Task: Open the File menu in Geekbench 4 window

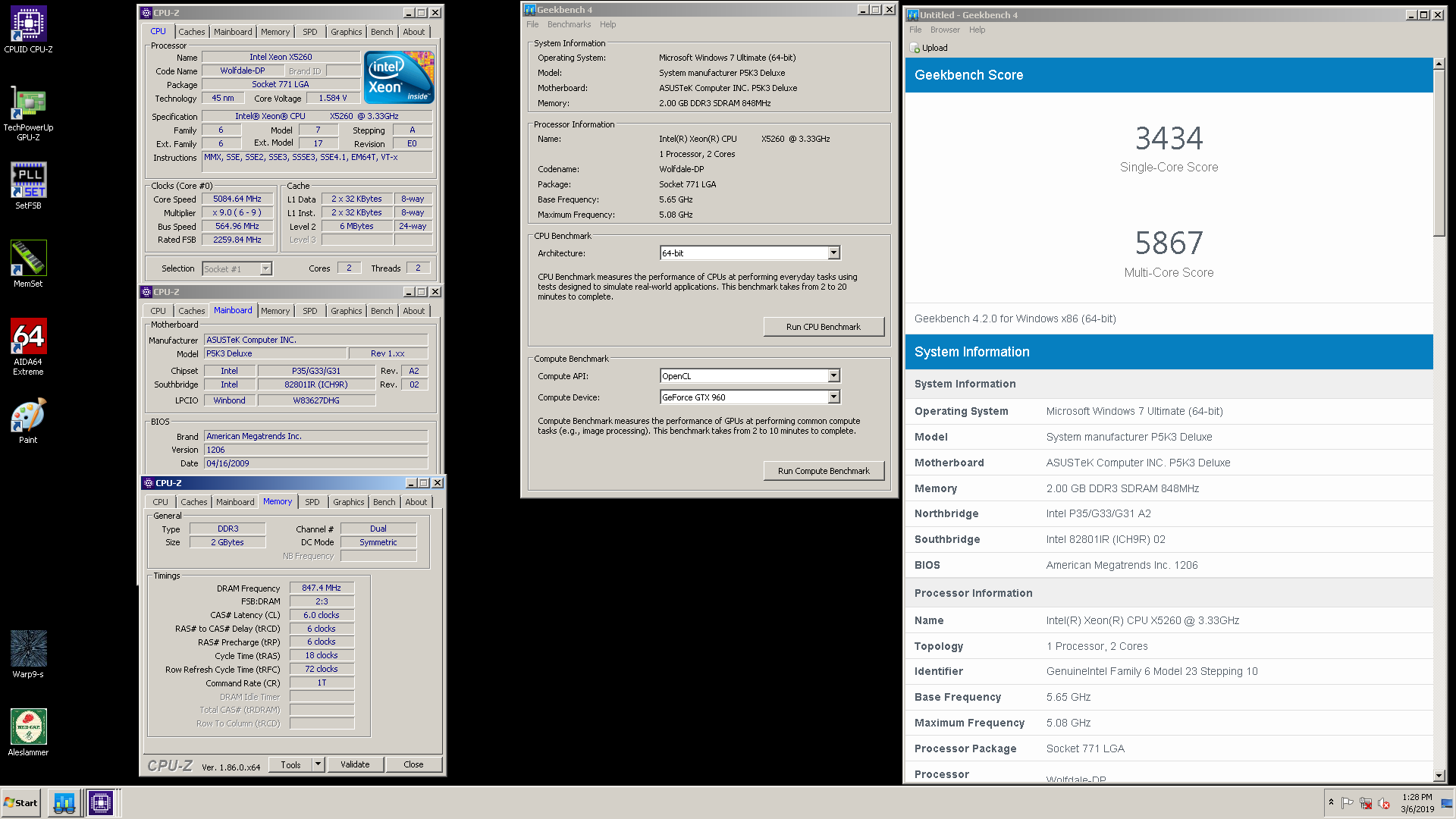Action: (x=532, y=24)
